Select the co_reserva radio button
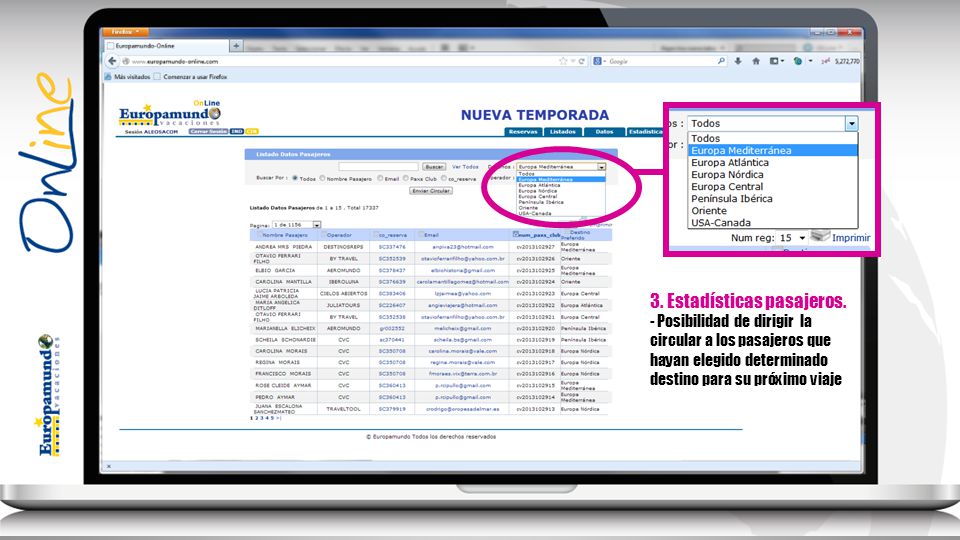Image resolution: width=960 pixels, height=540 pixels. (444, 178)
